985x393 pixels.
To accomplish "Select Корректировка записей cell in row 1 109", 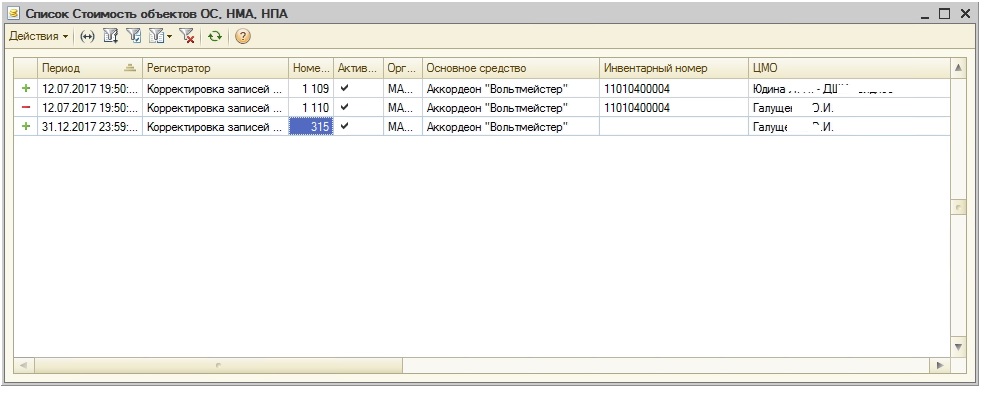I will [215, 89].
